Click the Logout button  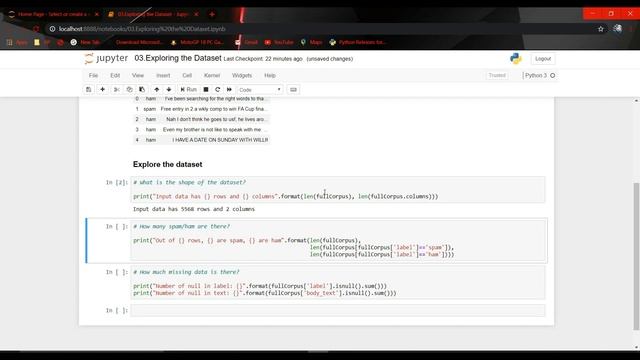point(543,59)
